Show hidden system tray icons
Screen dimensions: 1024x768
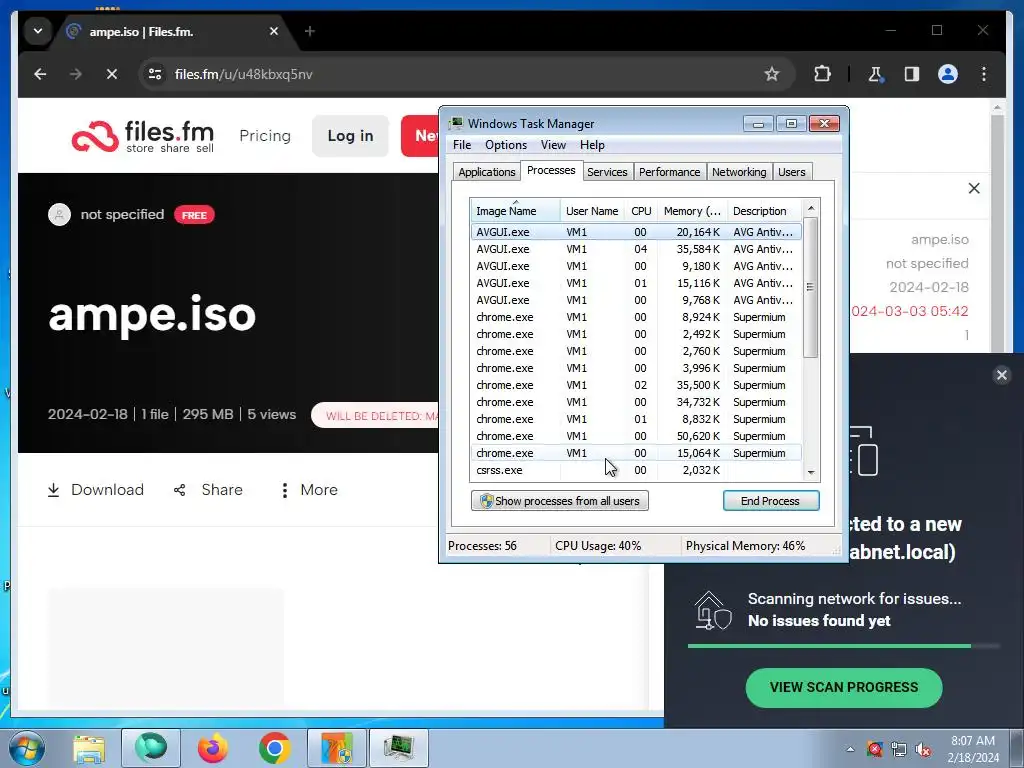coord(850,749)
